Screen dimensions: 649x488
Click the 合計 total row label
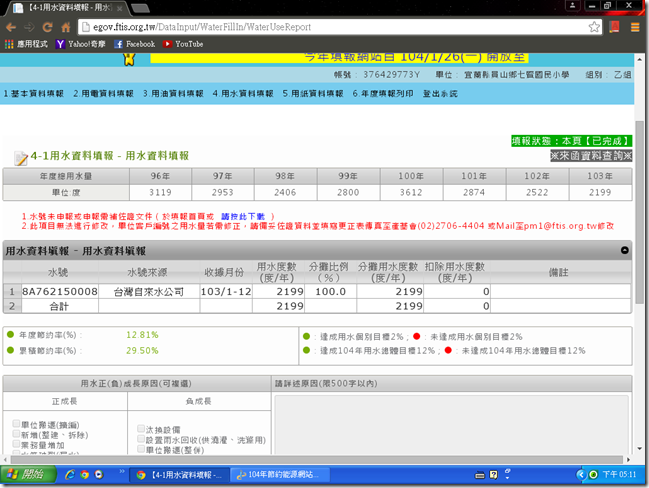pos(59,306)
